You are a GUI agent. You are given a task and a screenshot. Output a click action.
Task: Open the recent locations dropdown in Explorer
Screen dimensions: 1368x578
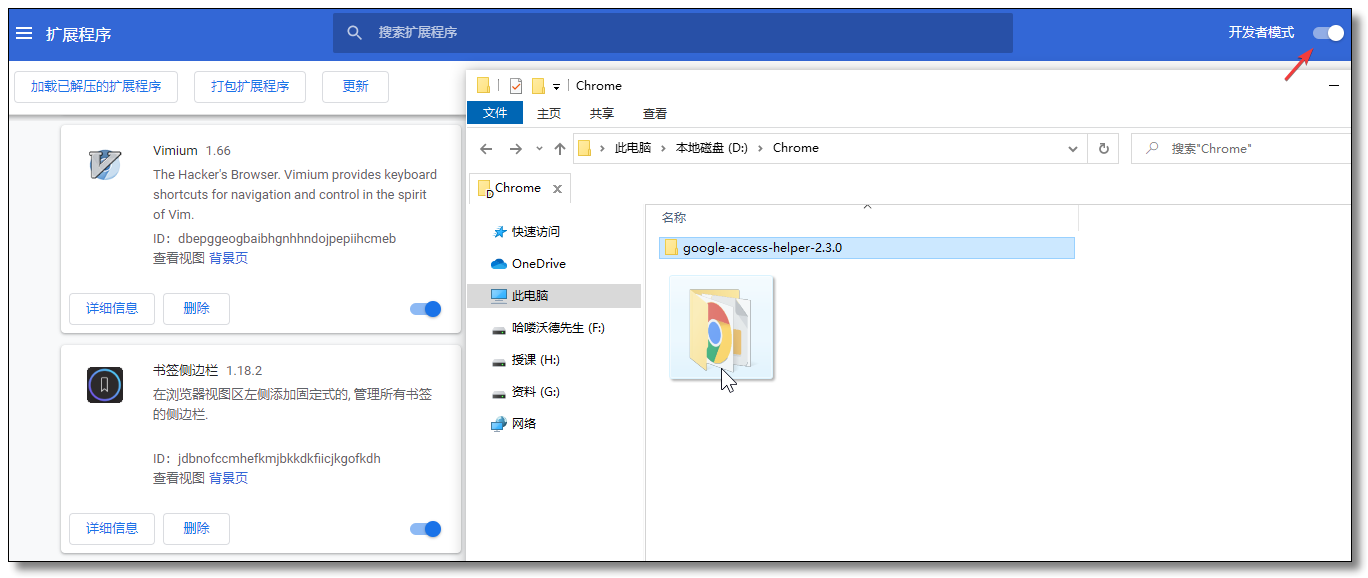539,148
